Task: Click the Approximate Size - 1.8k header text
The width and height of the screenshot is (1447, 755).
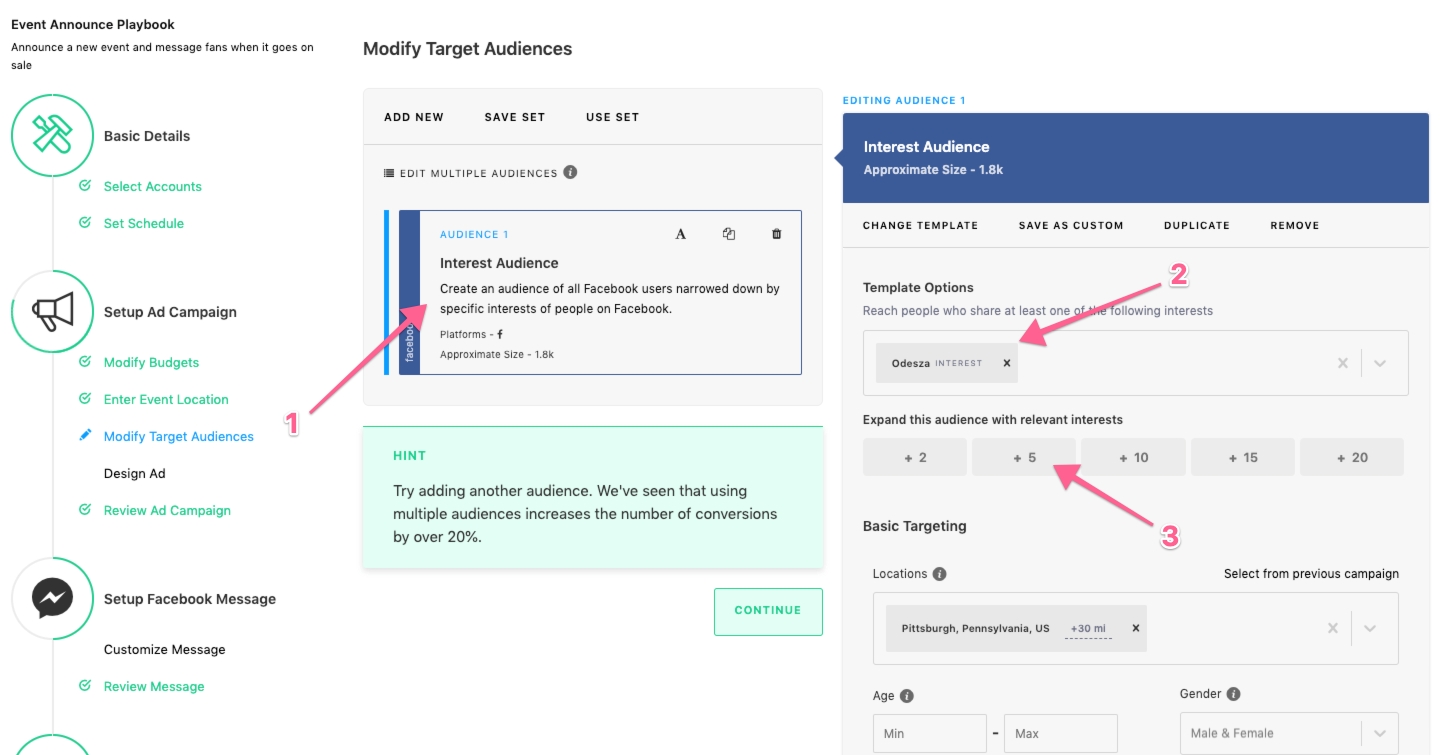Action: click(933, 170)
